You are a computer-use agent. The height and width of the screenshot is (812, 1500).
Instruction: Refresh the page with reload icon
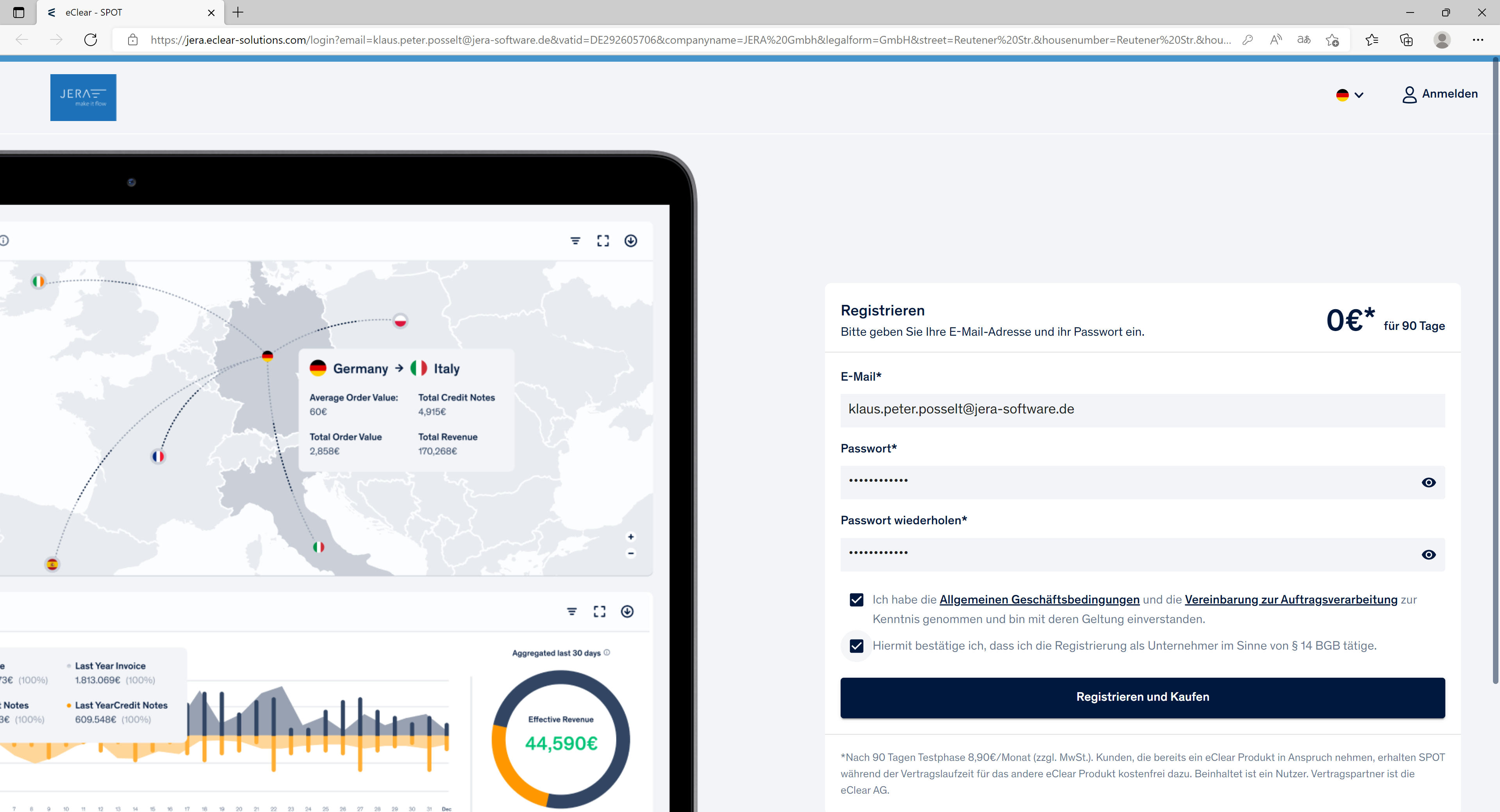point(91,39)
